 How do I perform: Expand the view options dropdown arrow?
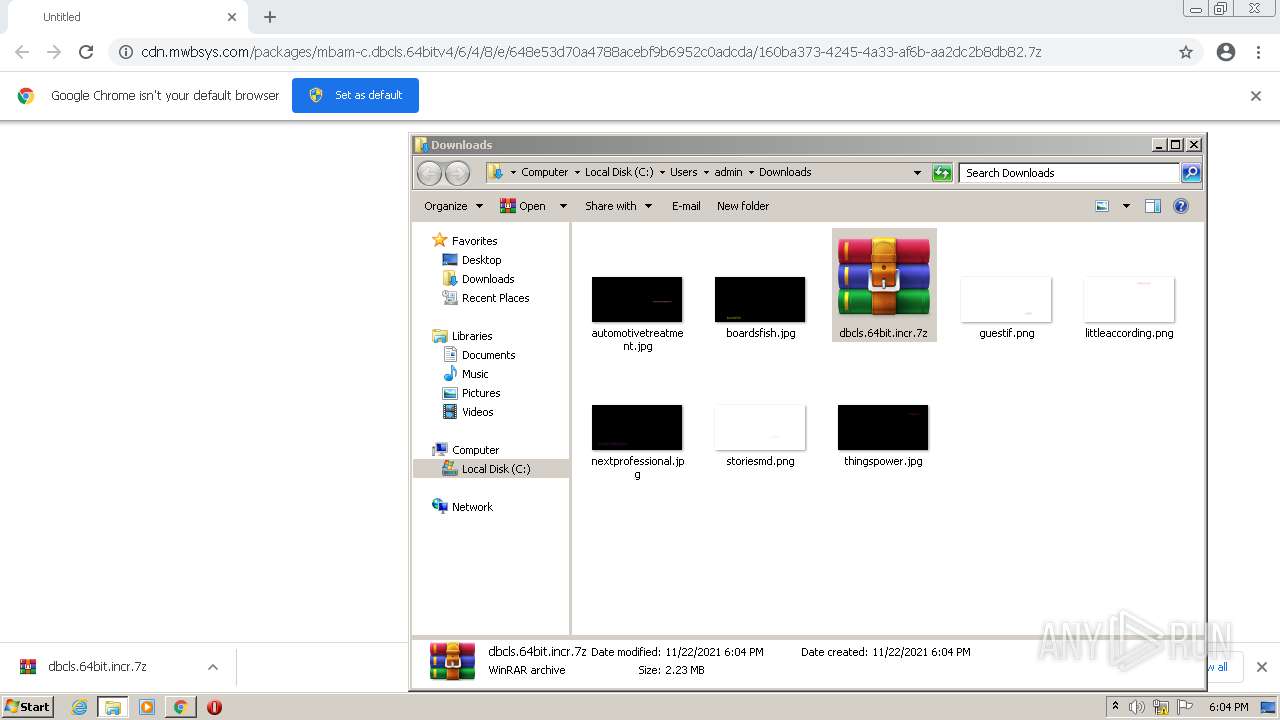tap(1126, 206)
